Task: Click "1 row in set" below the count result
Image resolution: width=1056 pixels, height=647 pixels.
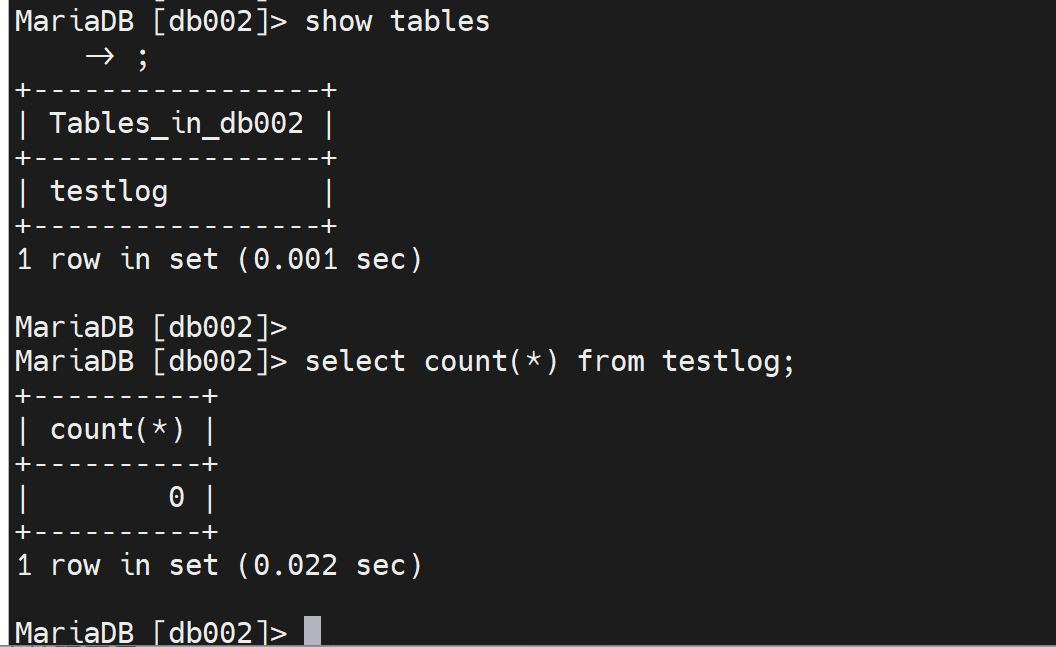Action: point(117,565)
